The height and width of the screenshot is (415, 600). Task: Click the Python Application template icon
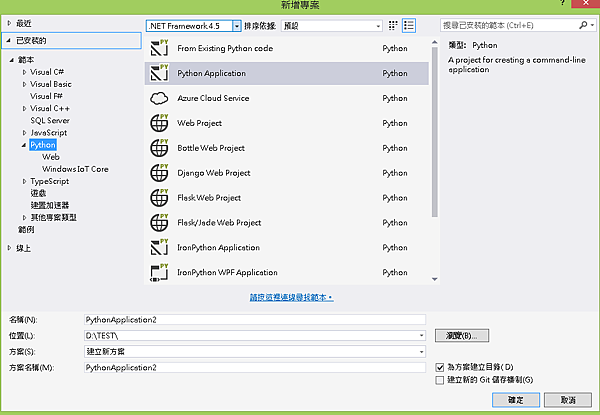tap(159, 73)
